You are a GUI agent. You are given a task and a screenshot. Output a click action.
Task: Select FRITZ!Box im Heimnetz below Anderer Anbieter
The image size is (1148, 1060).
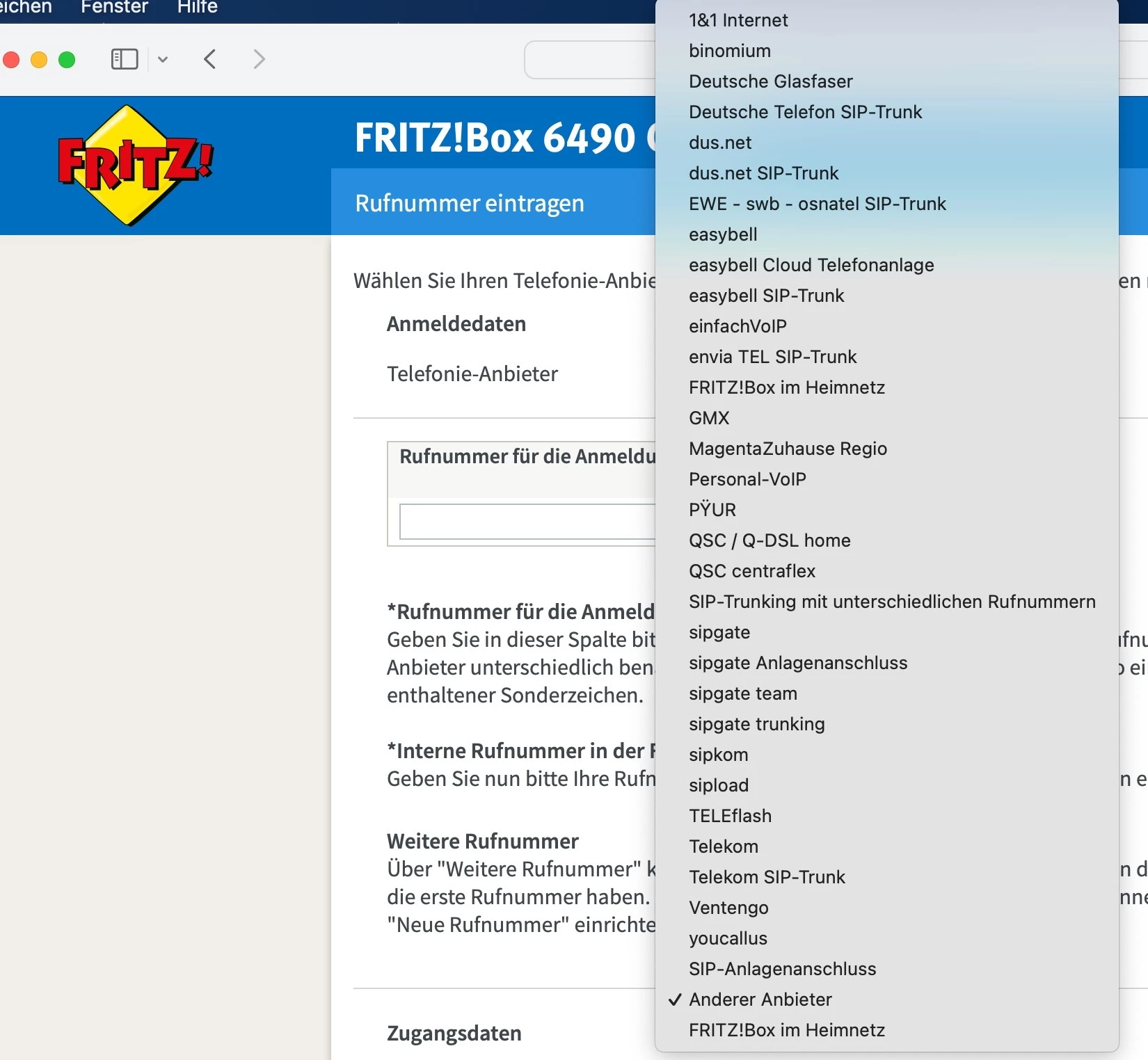pyautogui.click(x=887, y=1030)
